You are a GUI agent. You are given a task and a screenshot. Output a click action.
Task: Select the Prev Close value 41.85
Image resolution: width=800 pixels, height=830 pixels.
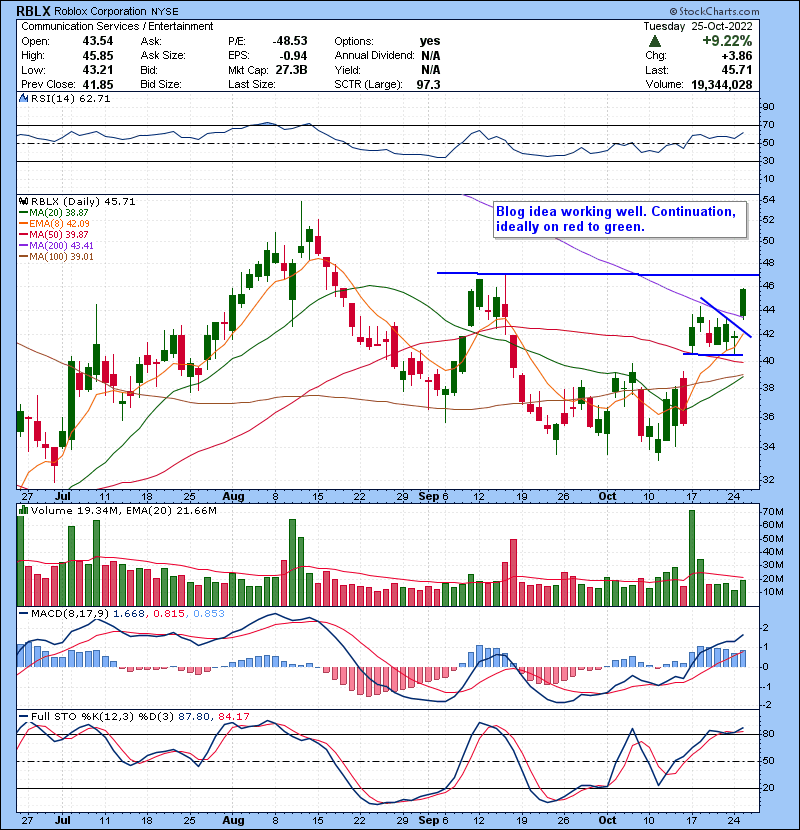point(98,84)
